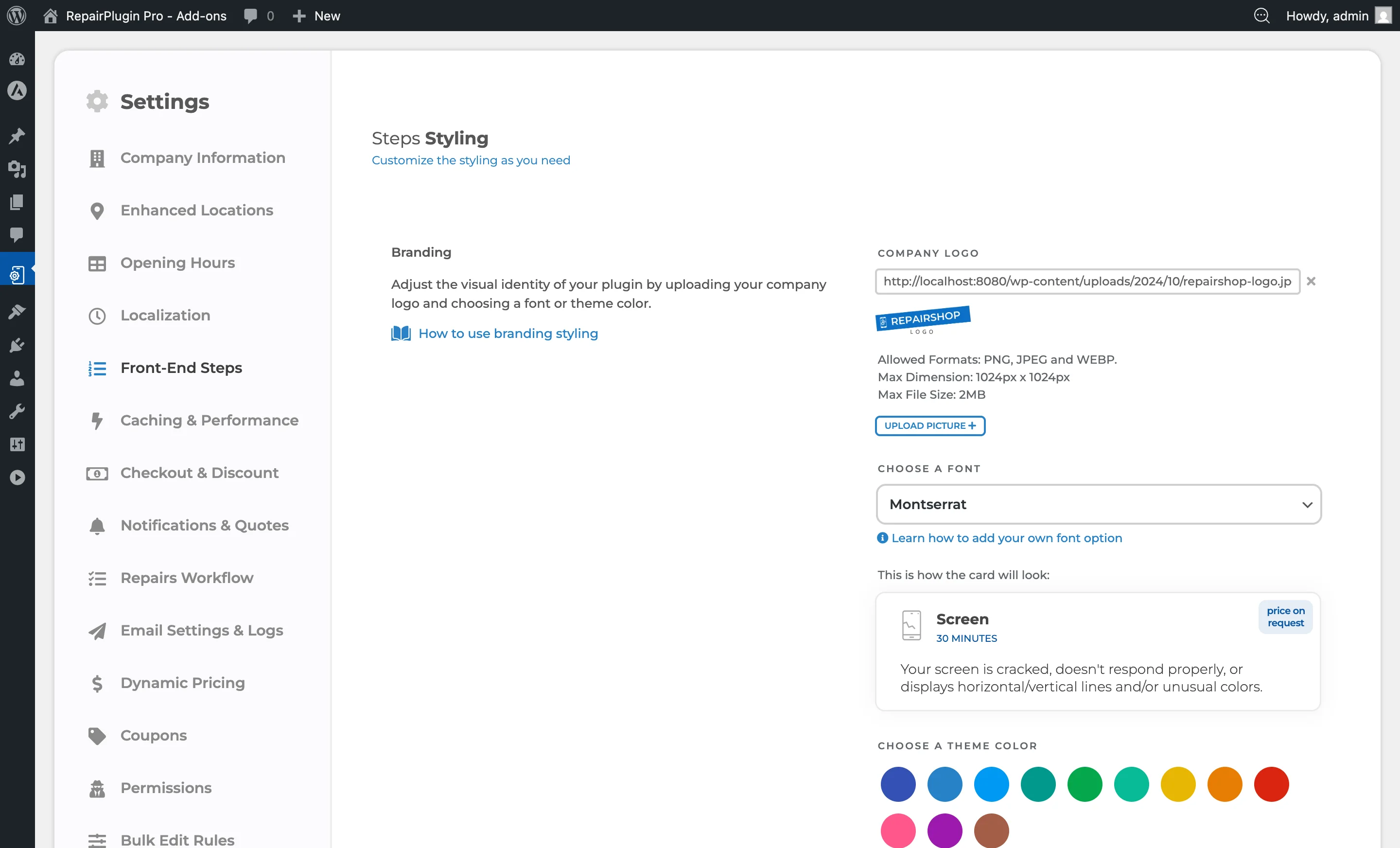Click the Upload Picture button
This screenshot has width=1400, height=848.
(929, 425)
